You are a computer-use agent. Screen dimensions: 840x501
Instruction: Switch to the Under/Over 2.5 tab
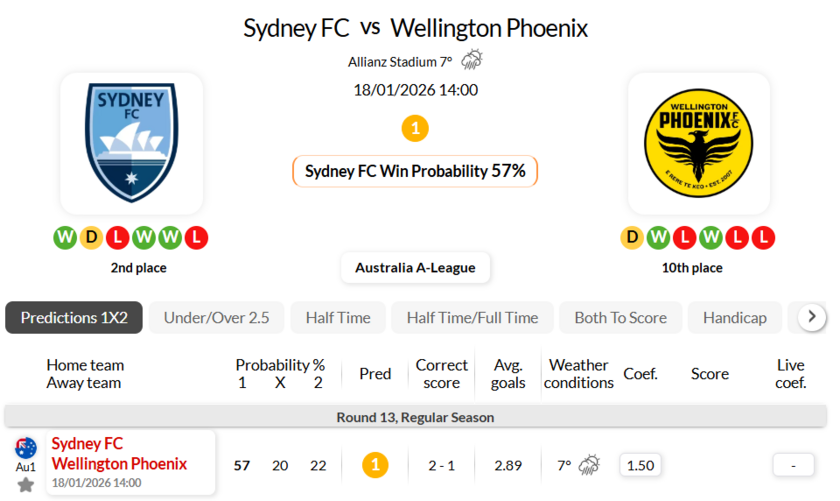click(216, 318)
